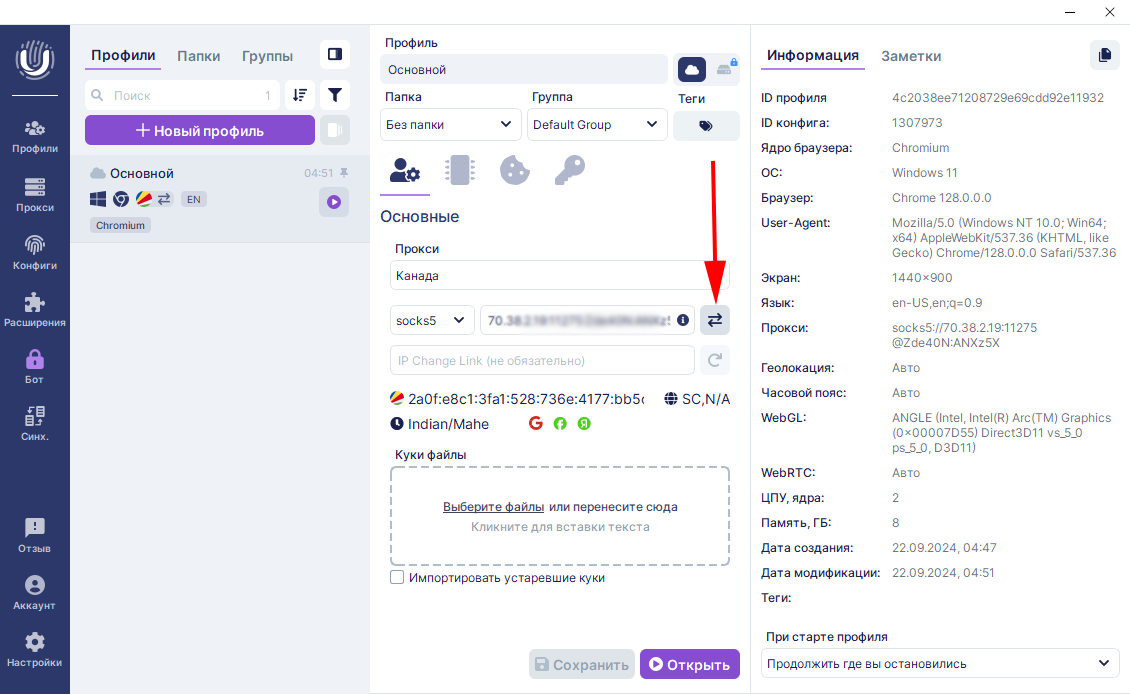Enable Импортировать устаревшие куки checkbox
The image size is (1130, 694).
click(397, 578)
